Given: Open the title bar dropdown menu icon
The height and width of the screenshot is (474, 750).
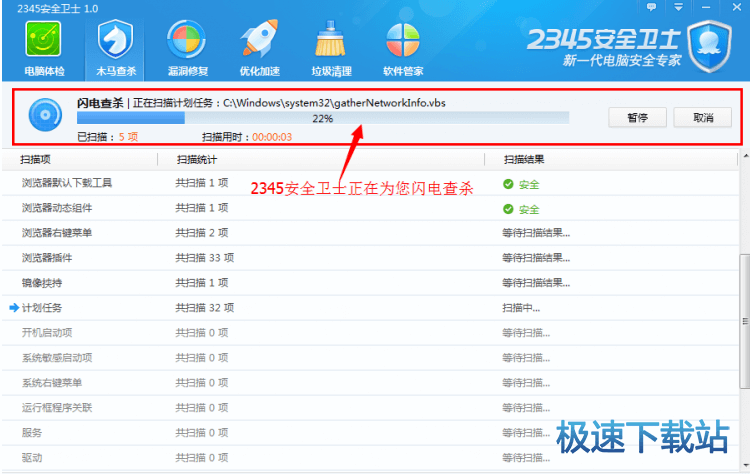Looking at the screenshot, I should click(678, 7).
